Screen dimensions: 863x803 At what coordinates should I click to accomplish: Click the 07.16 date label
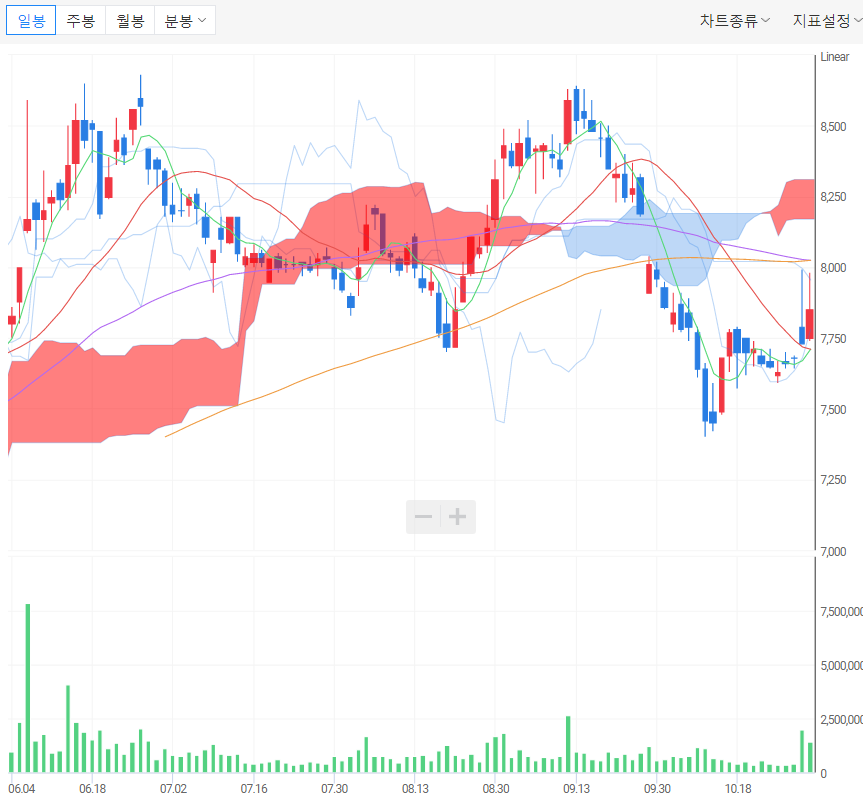point(254,789)
